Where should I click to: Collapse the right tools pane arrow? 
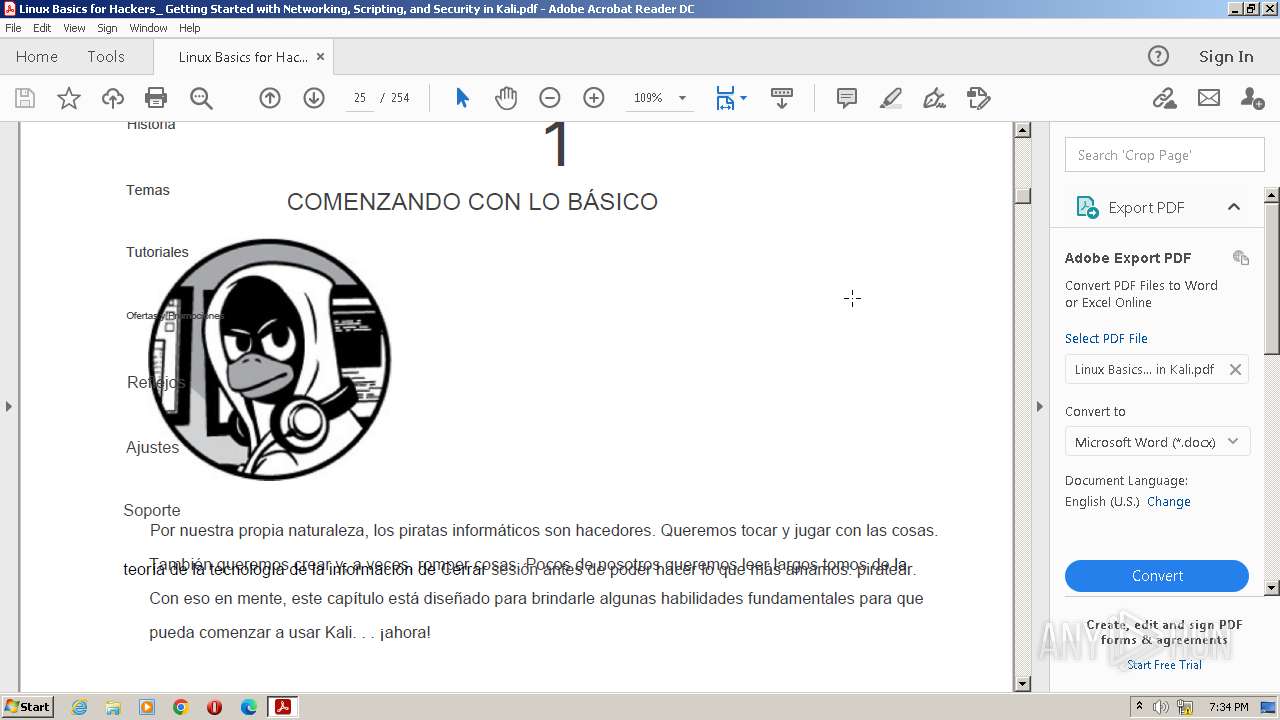point(1039,406)
